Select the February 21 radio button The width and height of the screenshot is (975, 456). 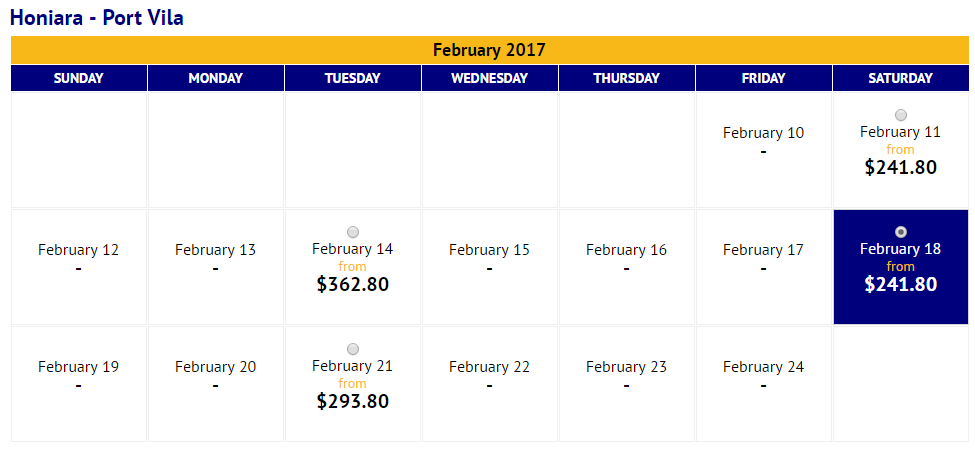353,349
